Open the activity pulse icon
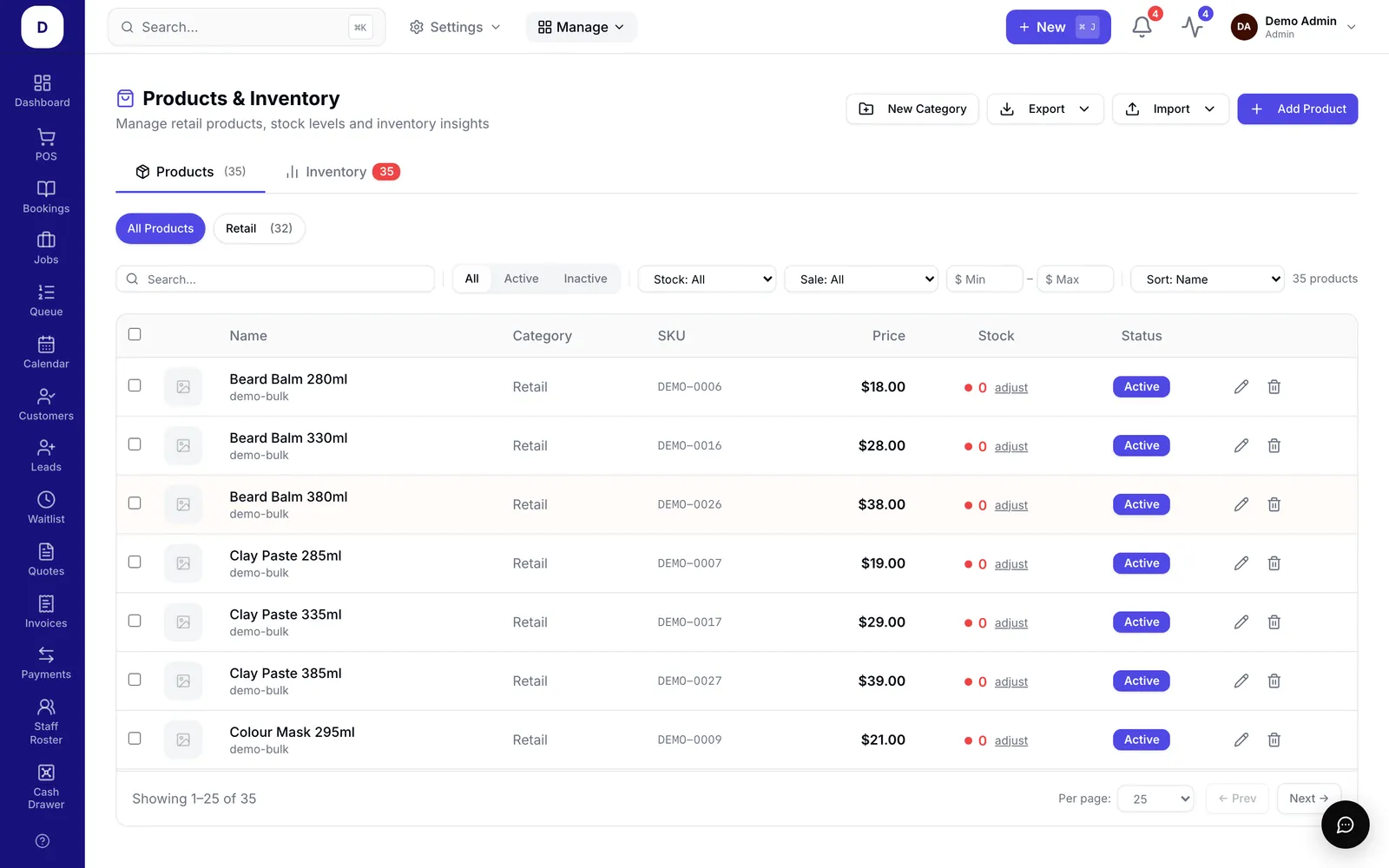This screenshot has height=868, width=1389. click(1192, 27)
